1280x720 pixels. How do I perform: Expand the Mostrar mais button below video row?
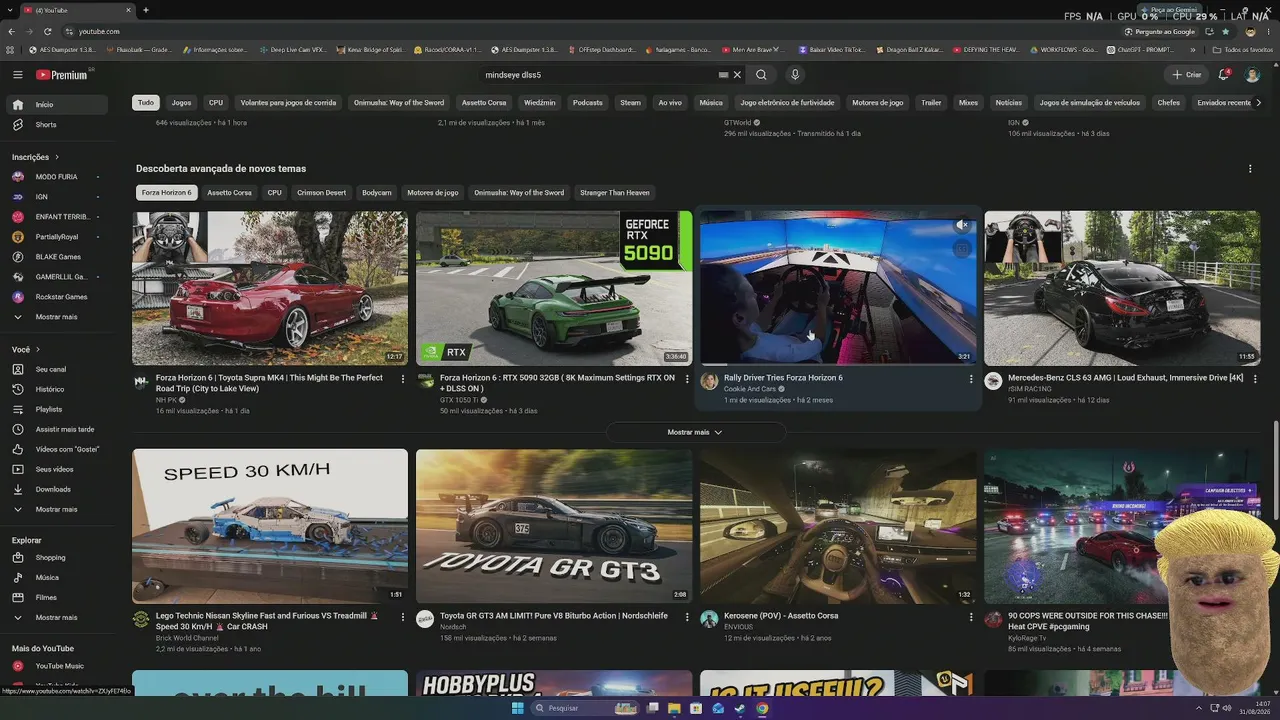tap(695, 432)
